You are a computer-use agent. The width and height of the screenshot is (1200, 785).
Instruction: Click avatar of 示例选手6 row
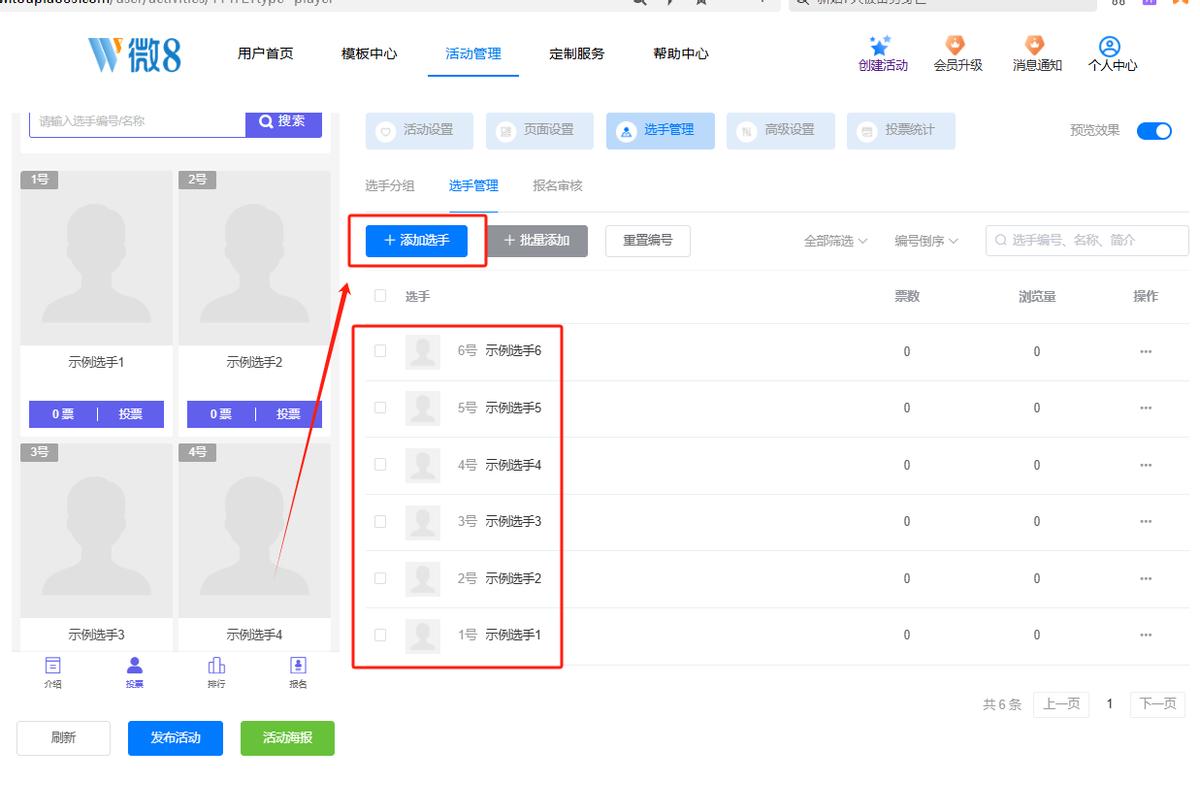tap(423, 351)
